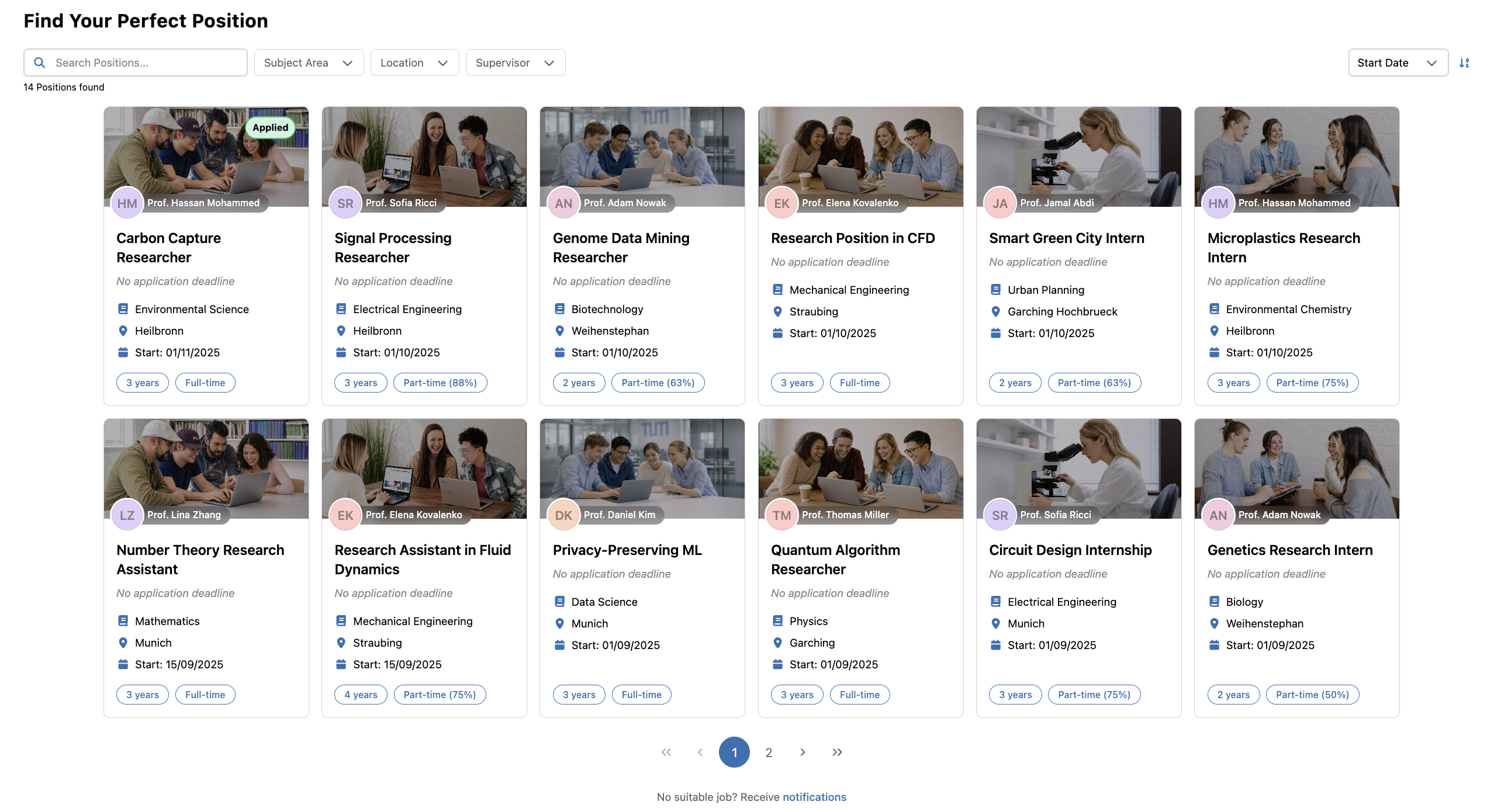Click subject icon beside Mathematics
This screenshot has height=812, width=1501.
pyautogui.click(x=123, y=621)
